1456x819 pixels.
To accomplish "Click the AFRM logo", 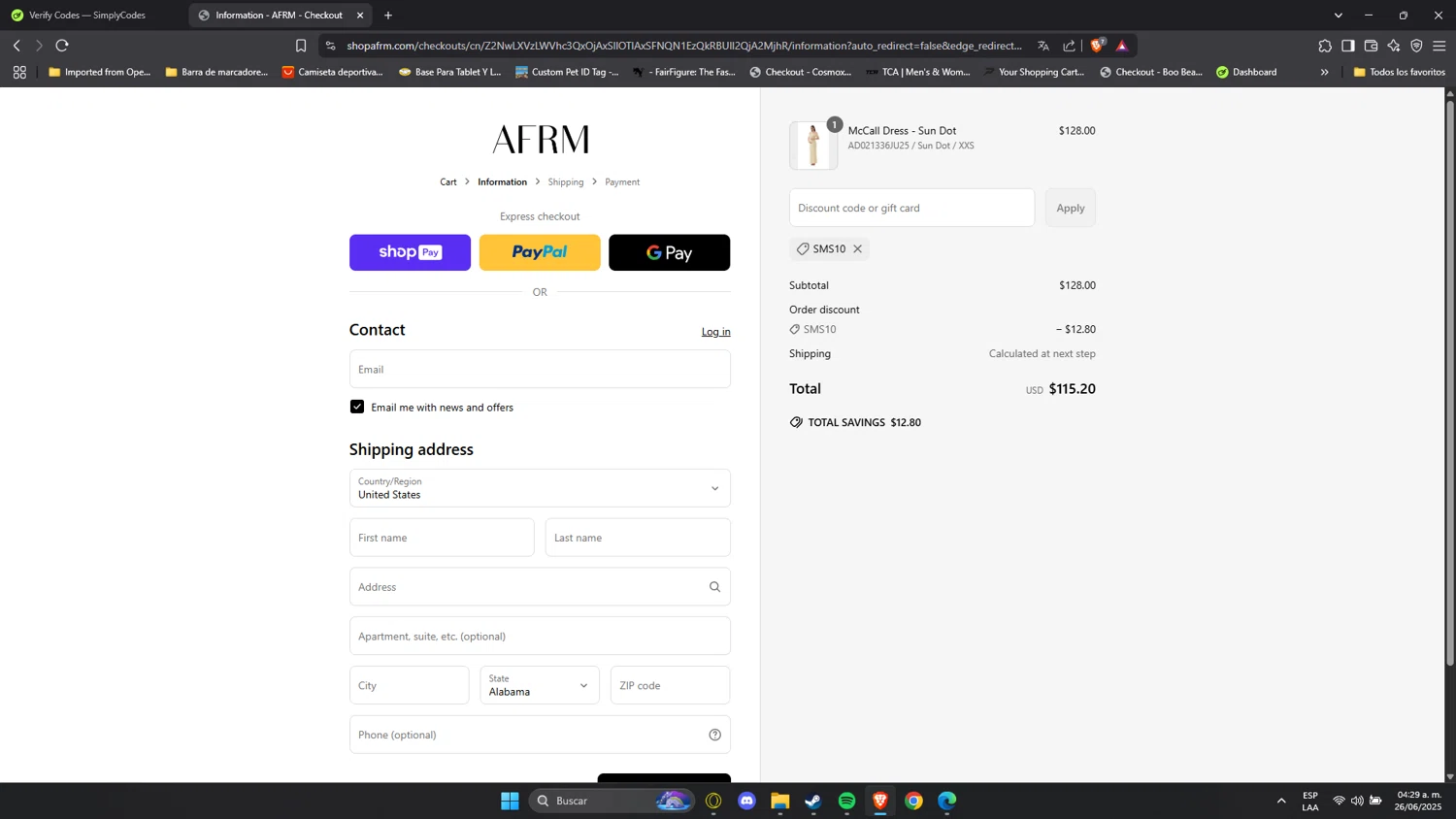I will [541, 140].
